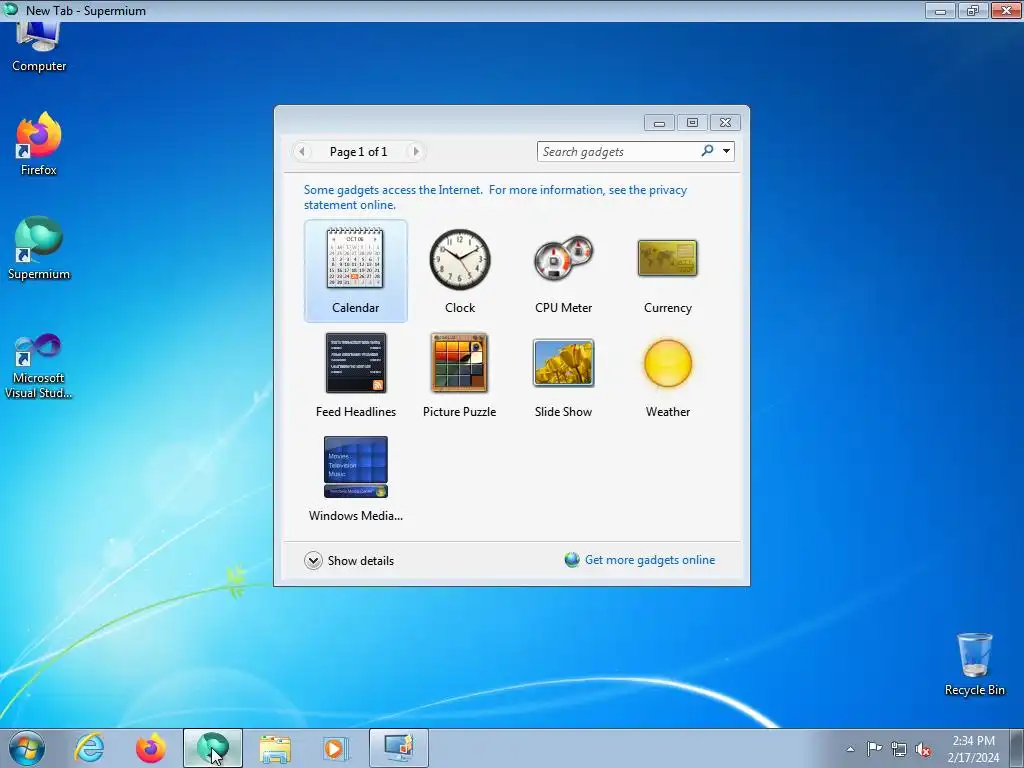Maximize the gadget gallery window
The image size is (1024, 768).
coord(692,122)
